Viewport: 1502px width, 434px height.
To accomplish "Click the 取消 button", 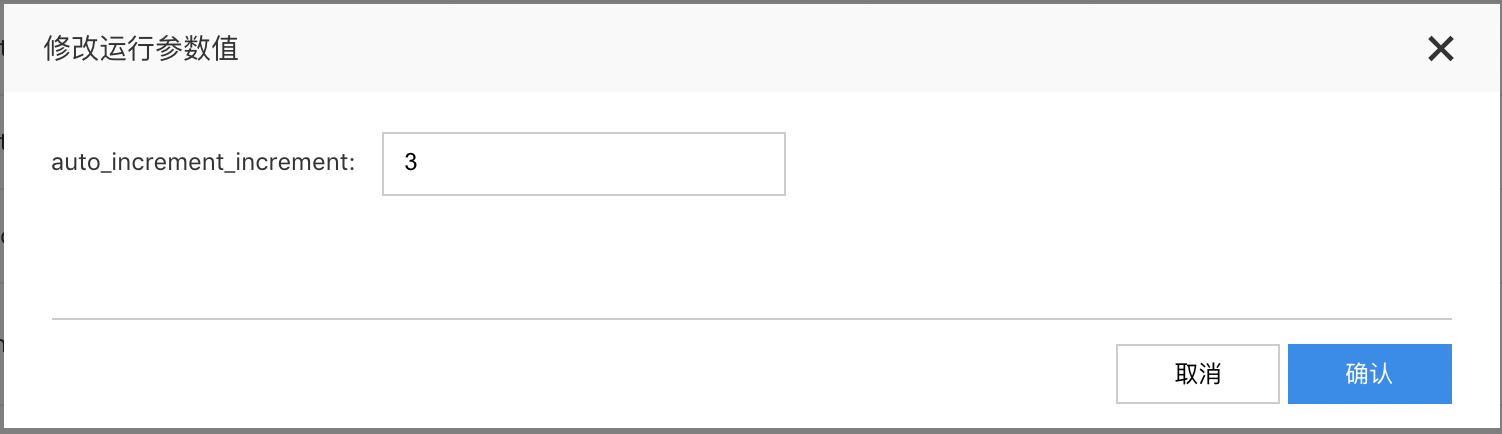I will pos(1198,374).
